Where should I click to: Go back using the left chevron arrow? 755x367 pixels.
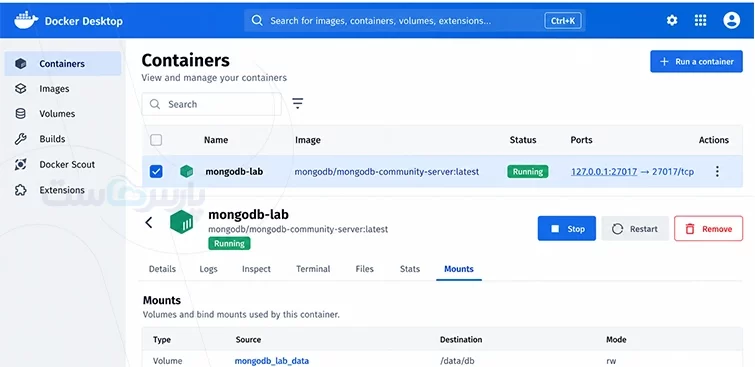(149, 223)
